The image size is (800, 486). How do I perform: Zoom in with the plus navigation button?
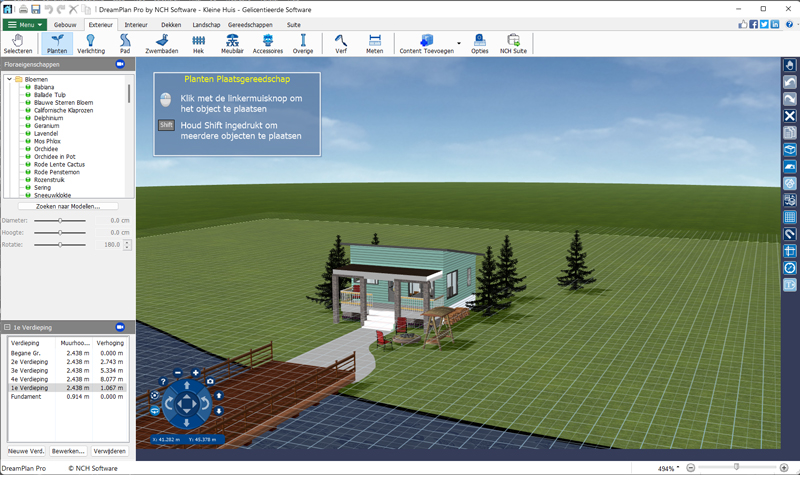click(x=196, y=373)
